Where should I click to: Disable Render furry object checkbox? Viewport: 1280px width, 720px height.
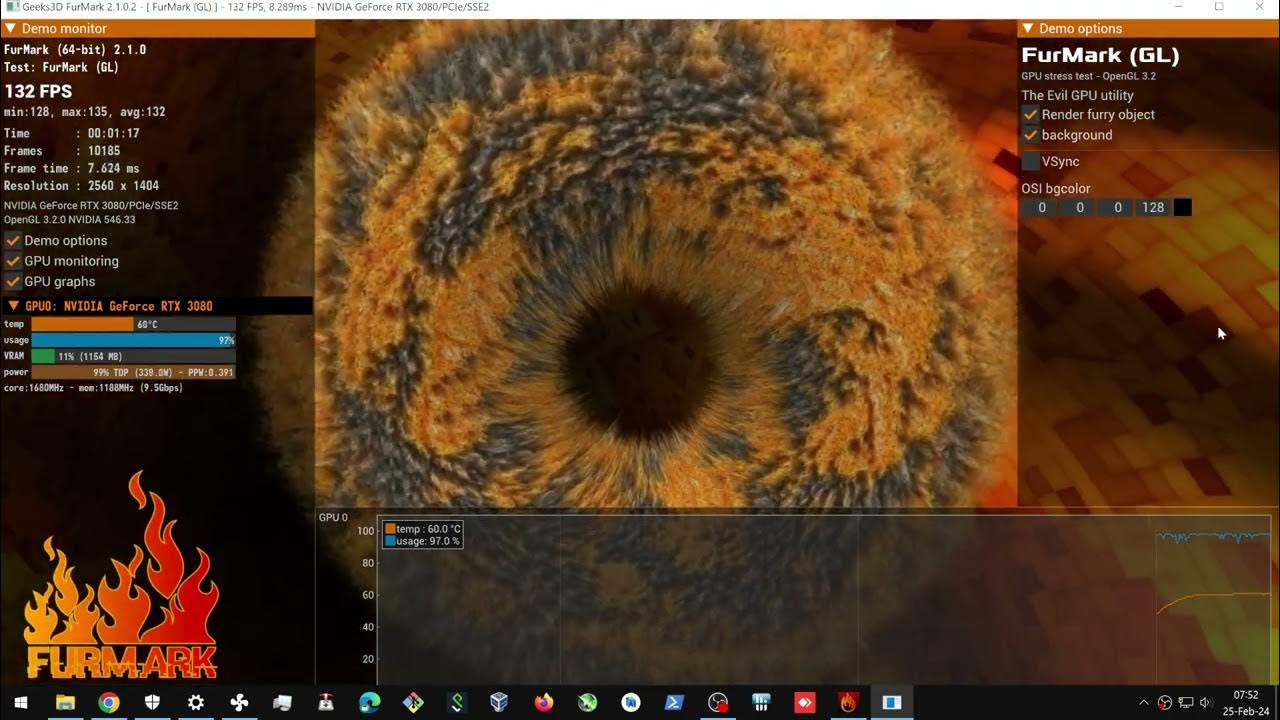click(1030, 114)
